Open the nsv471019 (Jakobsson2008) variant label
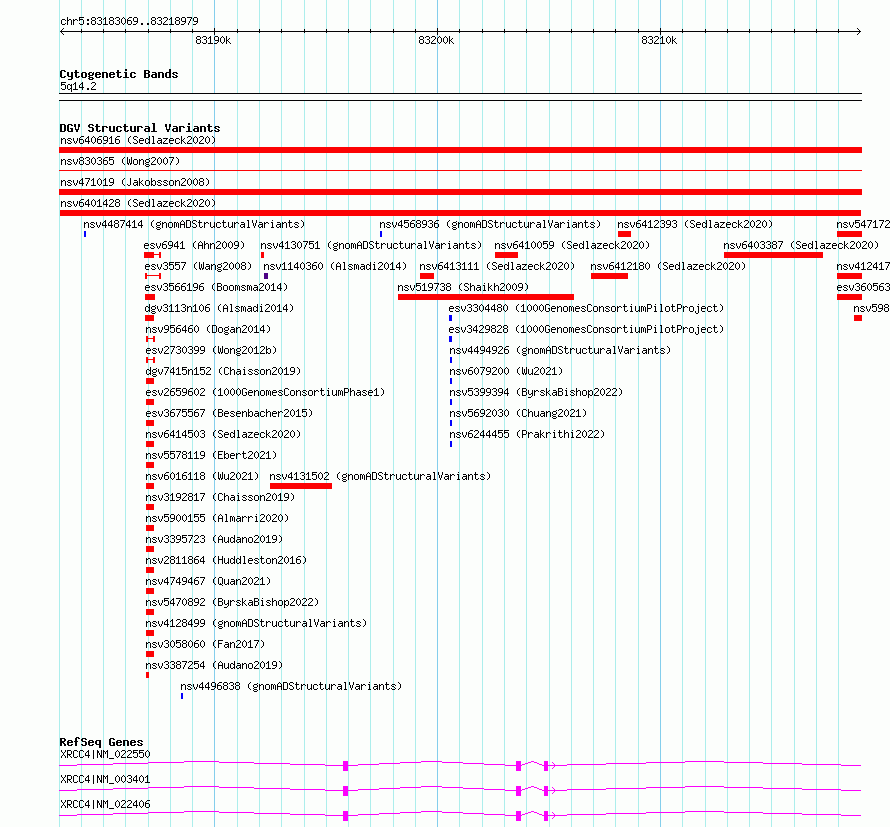The image size is (890, 827). [x=135, y=182]
